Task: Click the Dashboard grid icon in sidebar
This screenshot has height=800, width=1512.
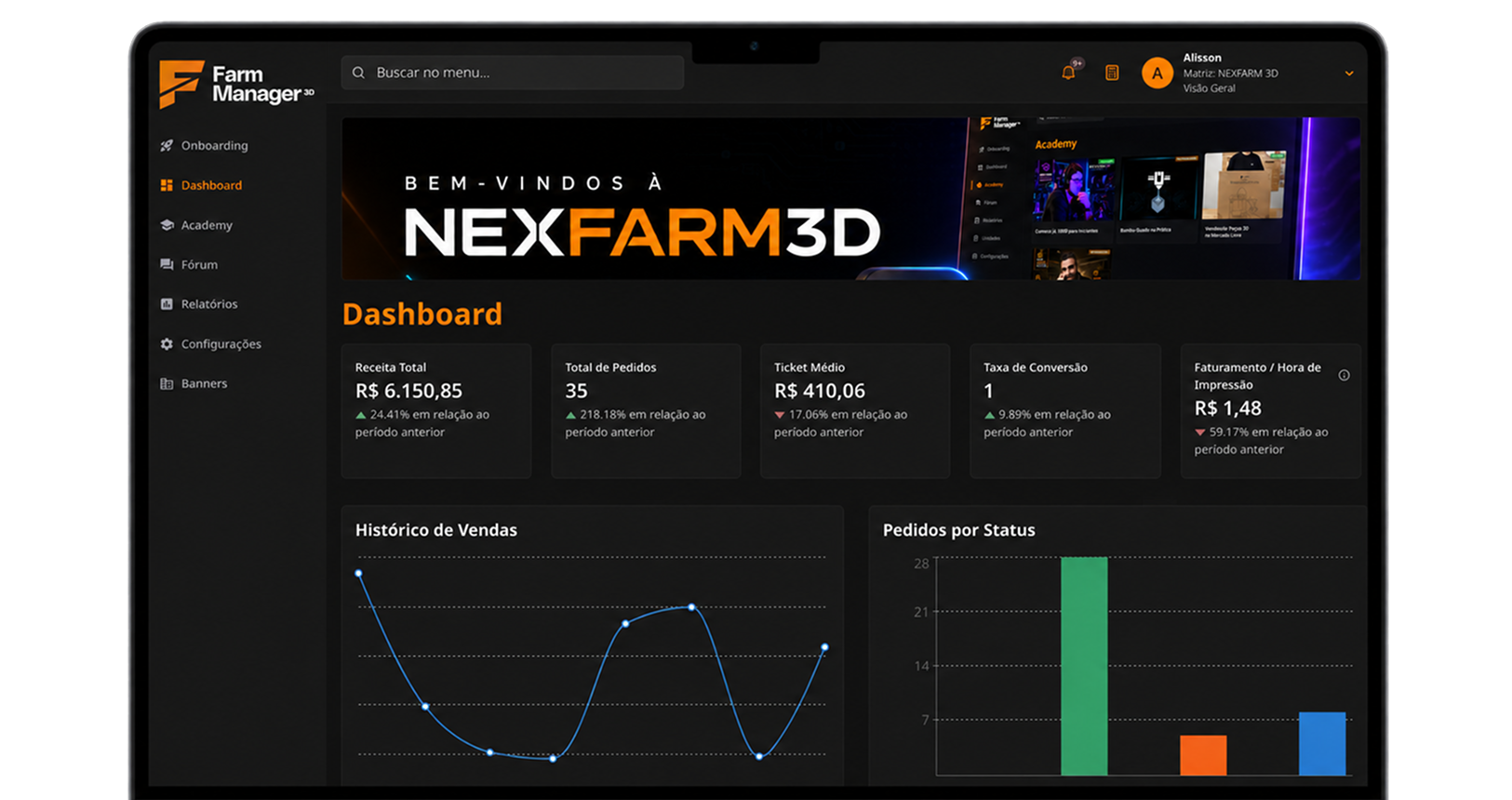Action: click(x=167, y=185)
